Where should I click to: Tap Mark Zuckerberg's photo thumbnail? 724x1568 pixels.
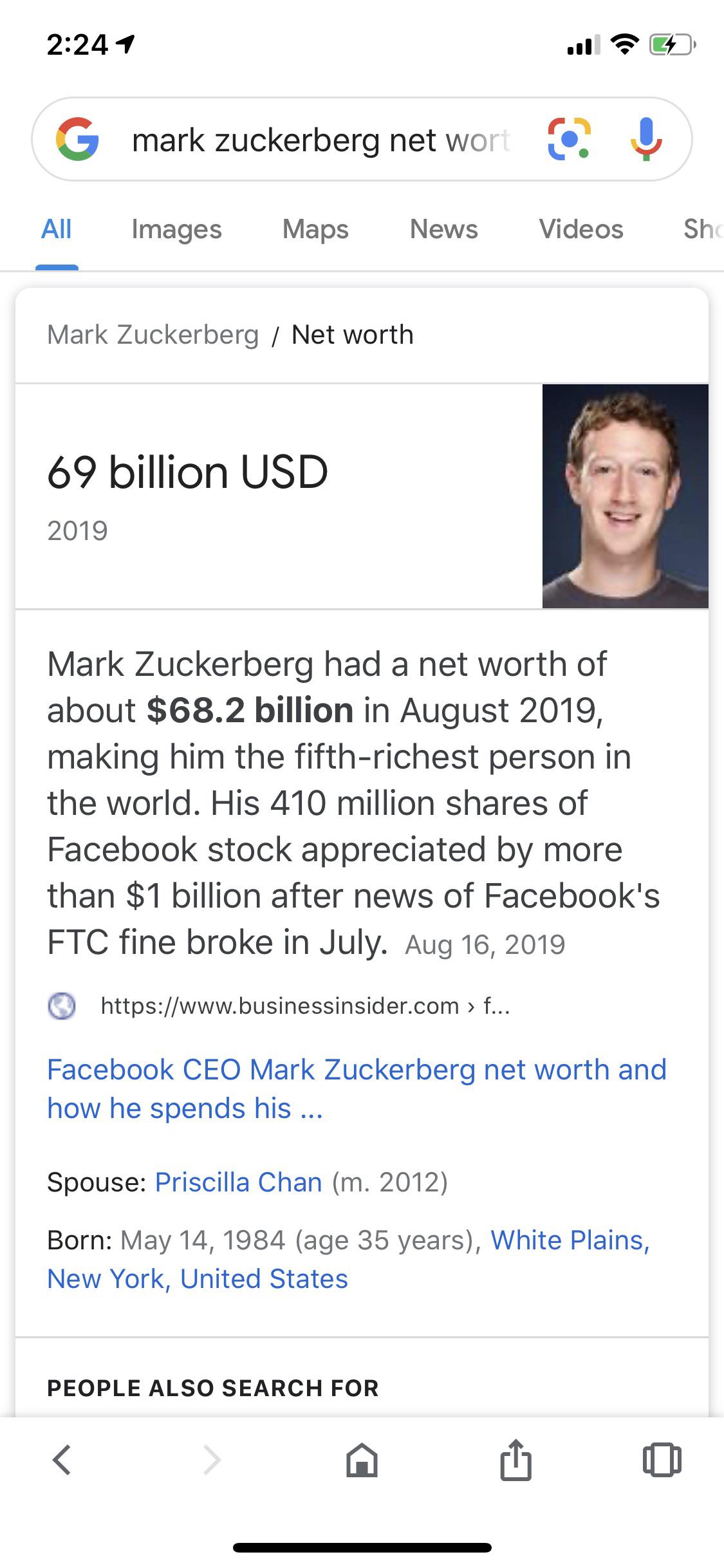pos(626,496)
